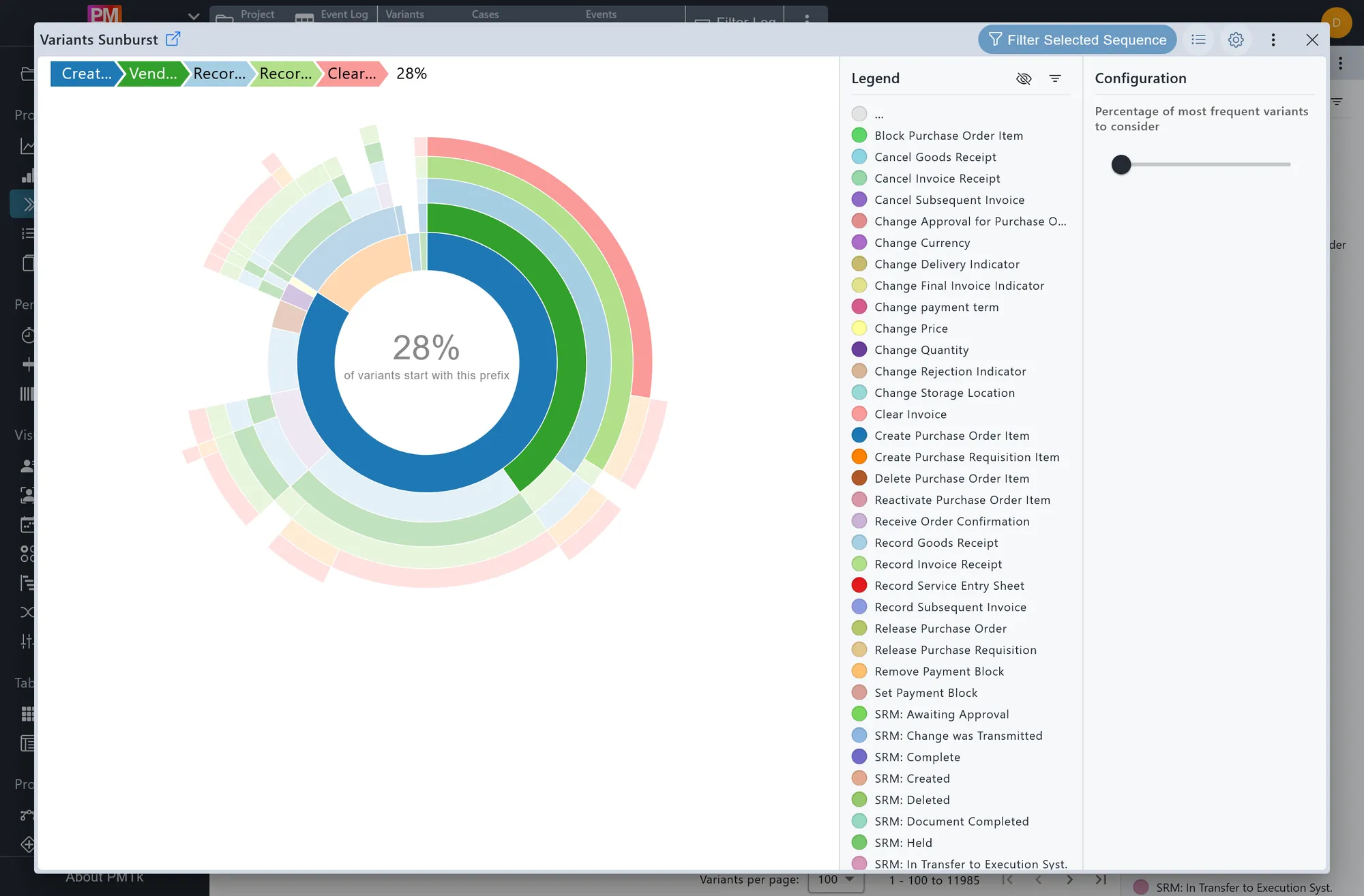Toggle Cancel Goods Receipt legend entry
Screen dimensions: 1364x896
click(x=924, y=157)
